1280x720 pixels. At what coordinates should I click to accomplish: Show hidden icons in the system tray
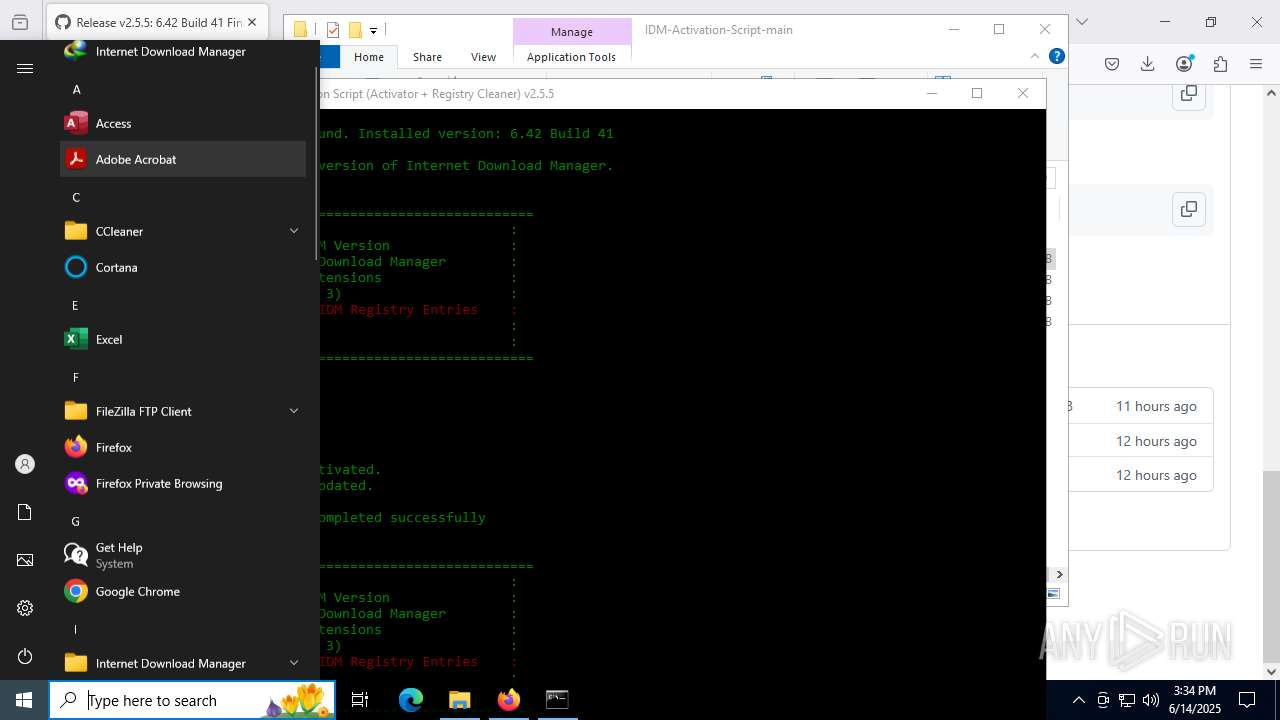click(x=1078, y=700)
